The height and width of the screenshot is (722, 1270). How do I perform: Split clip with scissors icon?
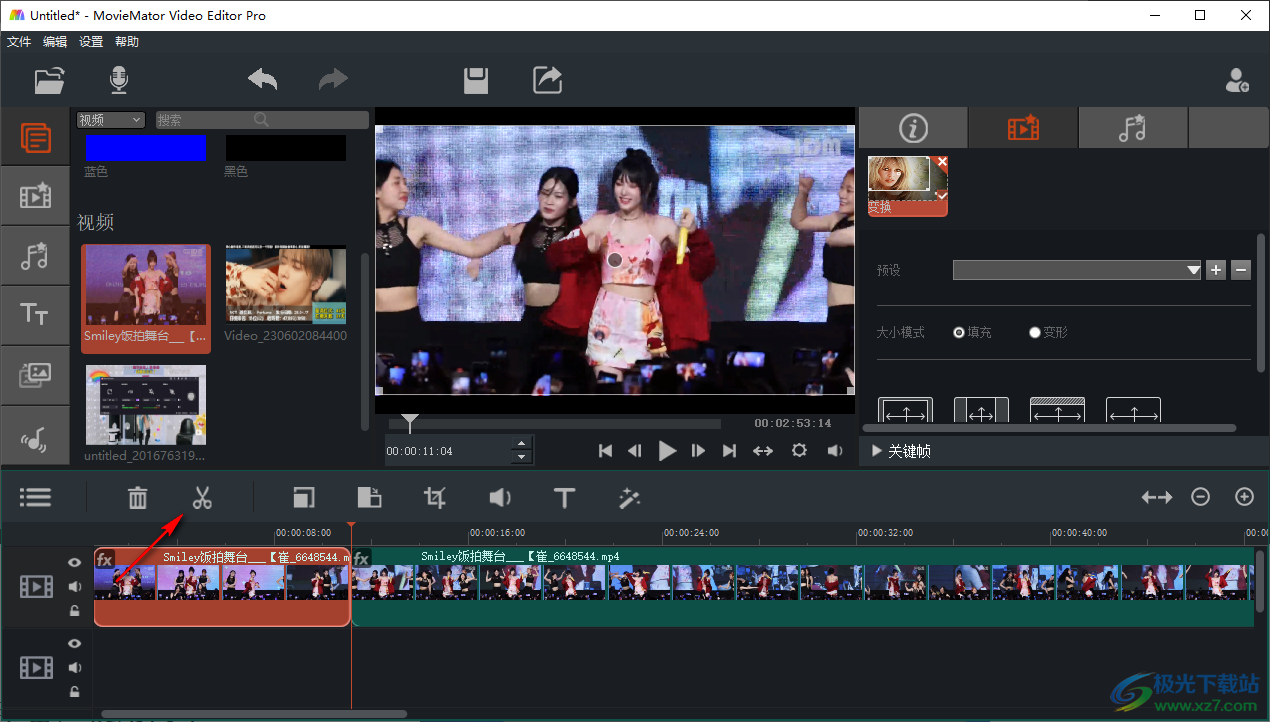pos(202,497)
